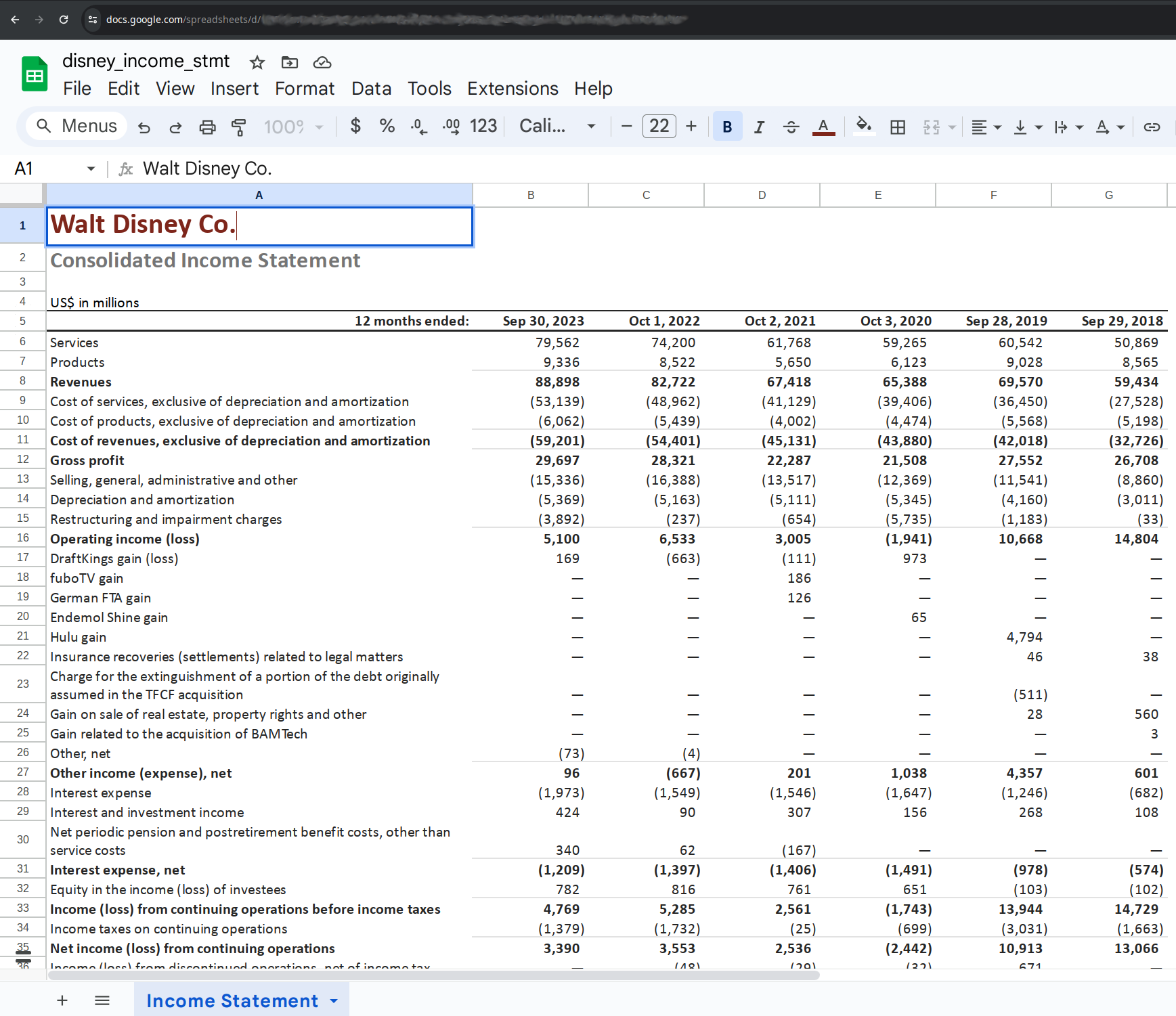This screenshot has height=1016, width=1176.
Task: Star the disney_income_stmt document
Action: pos(257,62)
